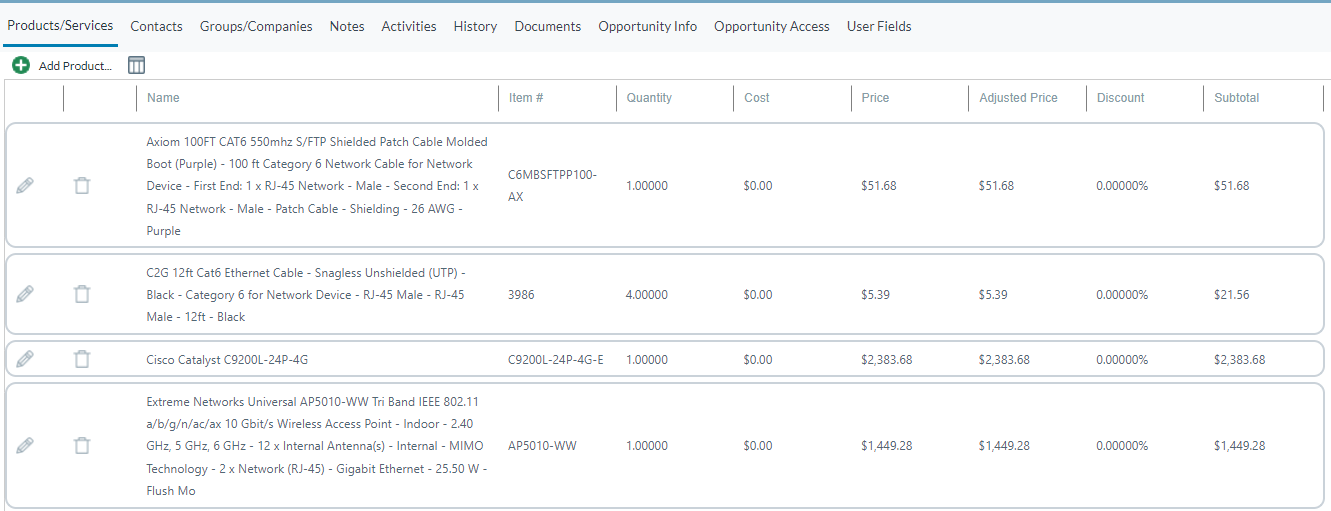The image size is (1331, 511).
Task: Delete the C2G Ethernet Cable row
Action: click(82, 294)
